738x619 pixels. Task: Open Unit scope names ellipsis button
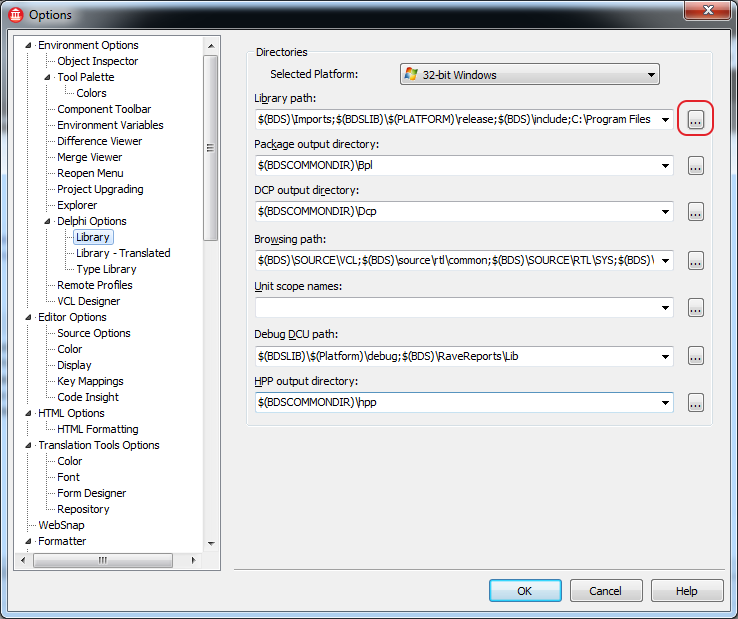[695, 308]
